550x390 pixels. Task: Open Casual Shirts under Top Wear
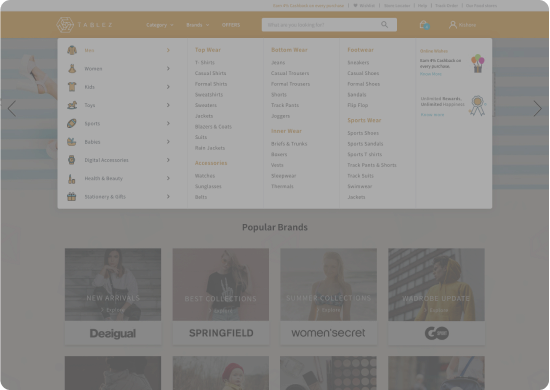point(210,73)
